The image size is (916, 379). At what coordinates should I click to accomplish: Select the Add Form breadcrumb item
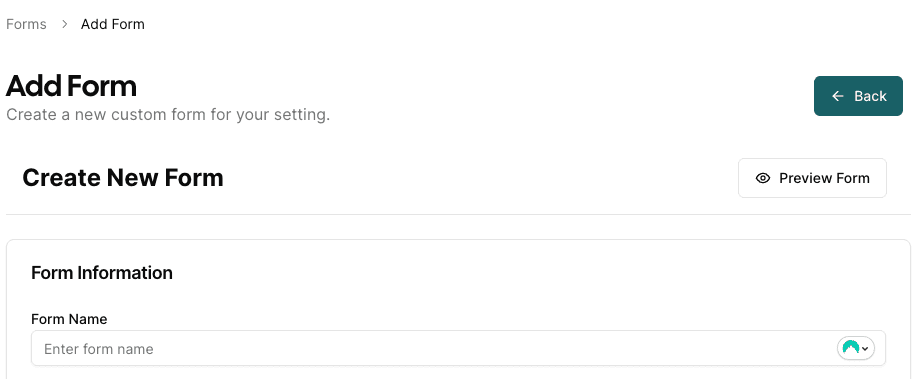[x=113, y=25]
